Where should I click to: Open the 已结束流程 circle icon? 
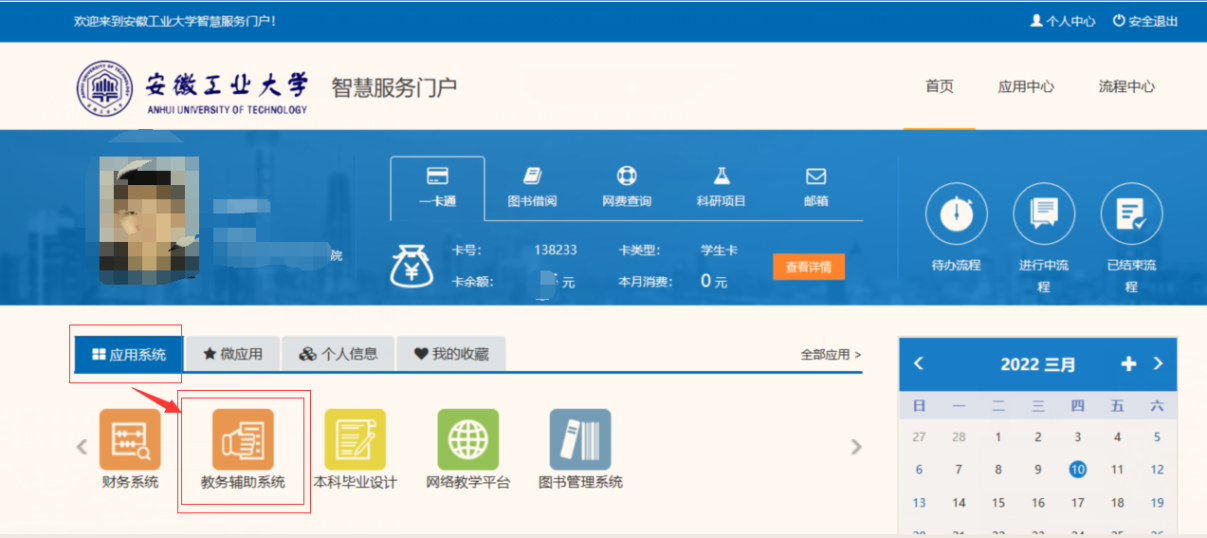tap(1131, 214)
